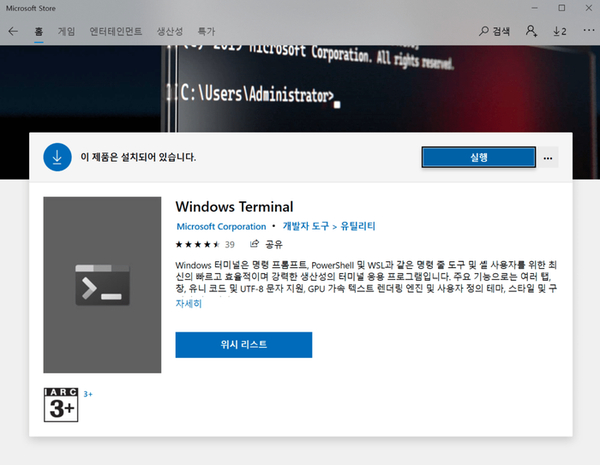Screen dimensions: 600x465
Task: Open the 특가 tab
Action: tap(206, 31)
